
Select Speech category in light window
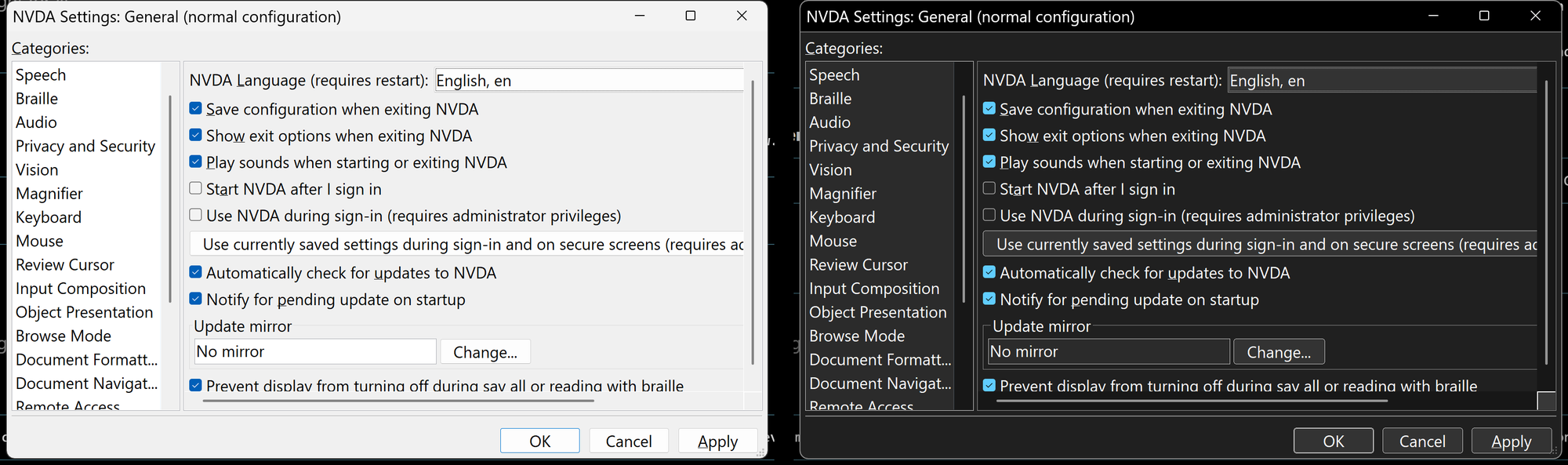[x=41, y=74]
